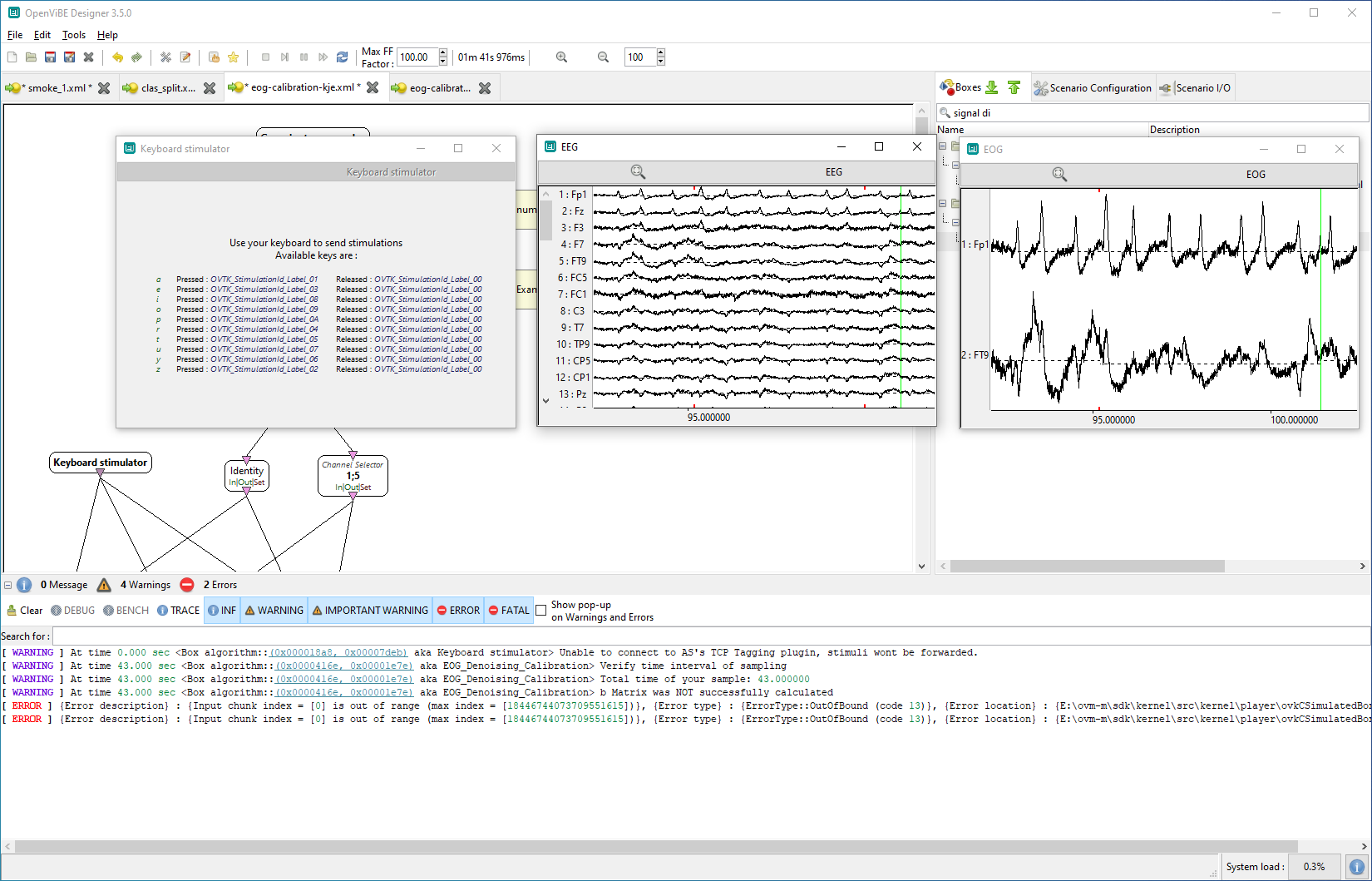This screenshot has width=1372, height=881.
Task: Zoom out of the scenario canvas
Action: (603, 57)
